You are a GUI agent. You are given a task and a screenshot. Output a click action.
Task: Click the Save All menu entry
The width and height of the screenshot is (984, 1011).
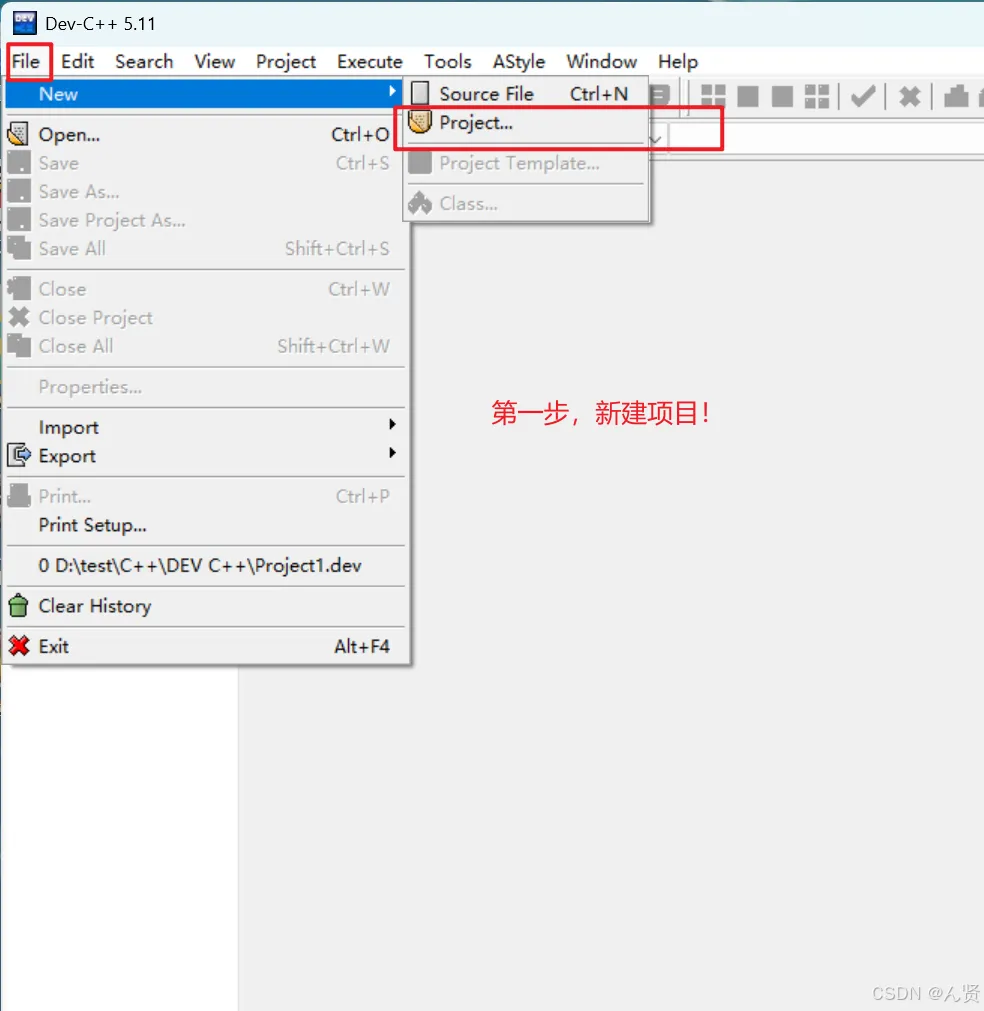coord(204,248)
